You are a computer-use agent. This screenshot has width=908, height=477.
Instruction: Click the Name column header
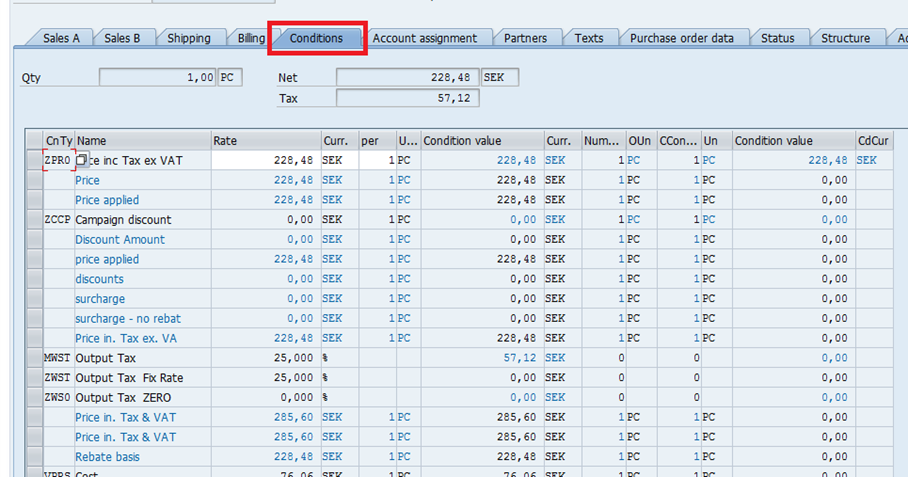coord(141,141)
